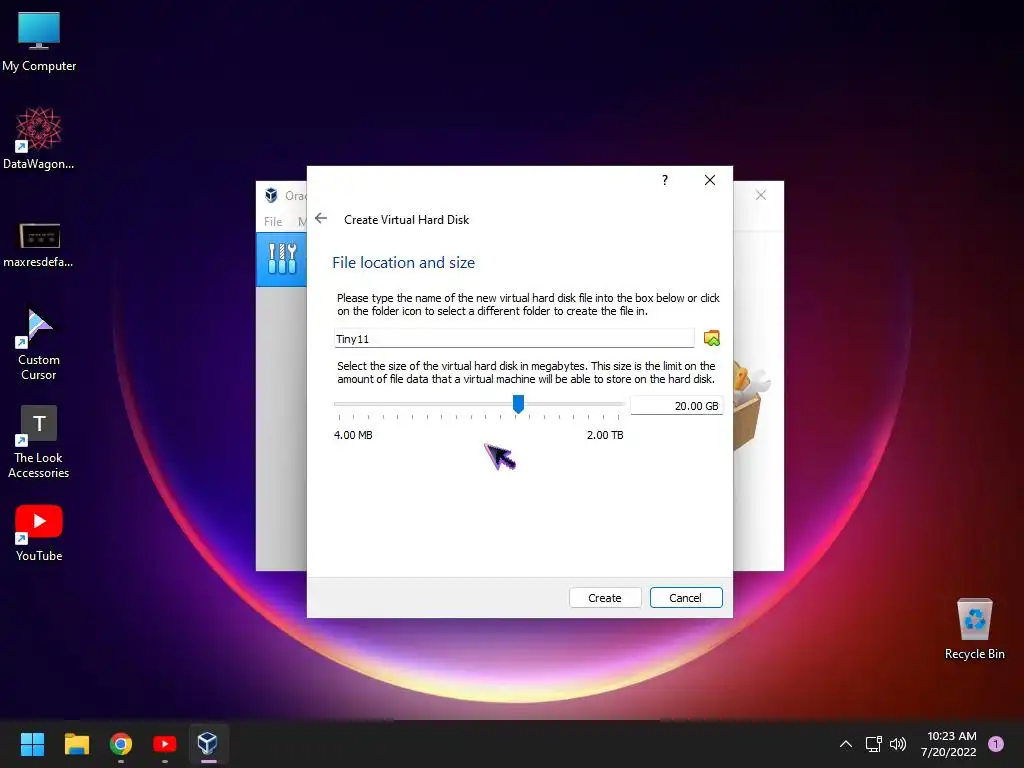Viewport: 1024px width, 768px height.
Task: Click the File location and size heading
Action: pyautogui.click(x=404, y=263)
